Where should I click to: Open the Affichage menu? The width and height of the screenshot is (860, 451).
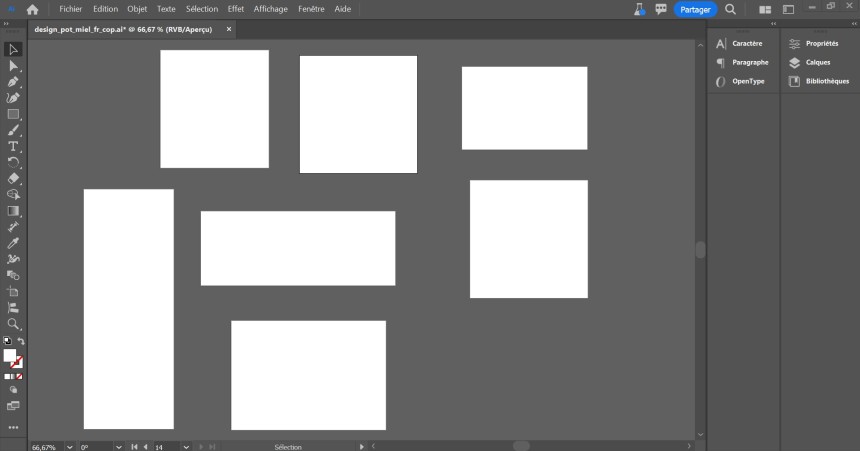pos(270,9)
